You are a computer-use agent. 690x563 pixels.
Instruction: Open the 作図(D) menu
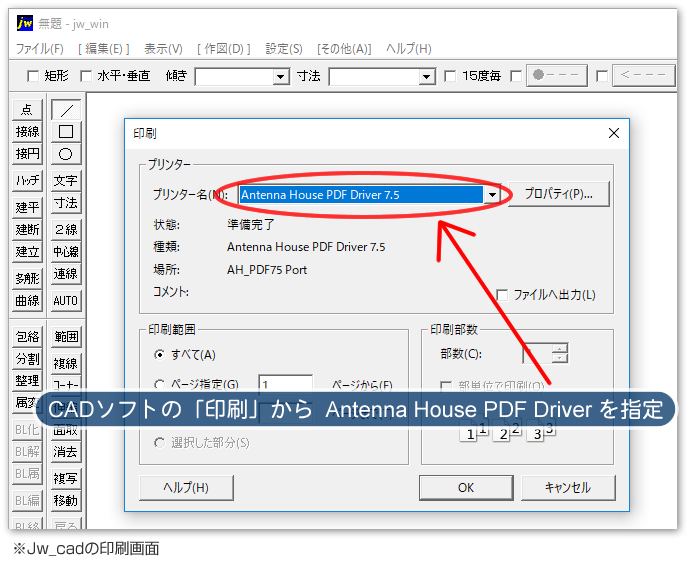[x=224, y=48]
